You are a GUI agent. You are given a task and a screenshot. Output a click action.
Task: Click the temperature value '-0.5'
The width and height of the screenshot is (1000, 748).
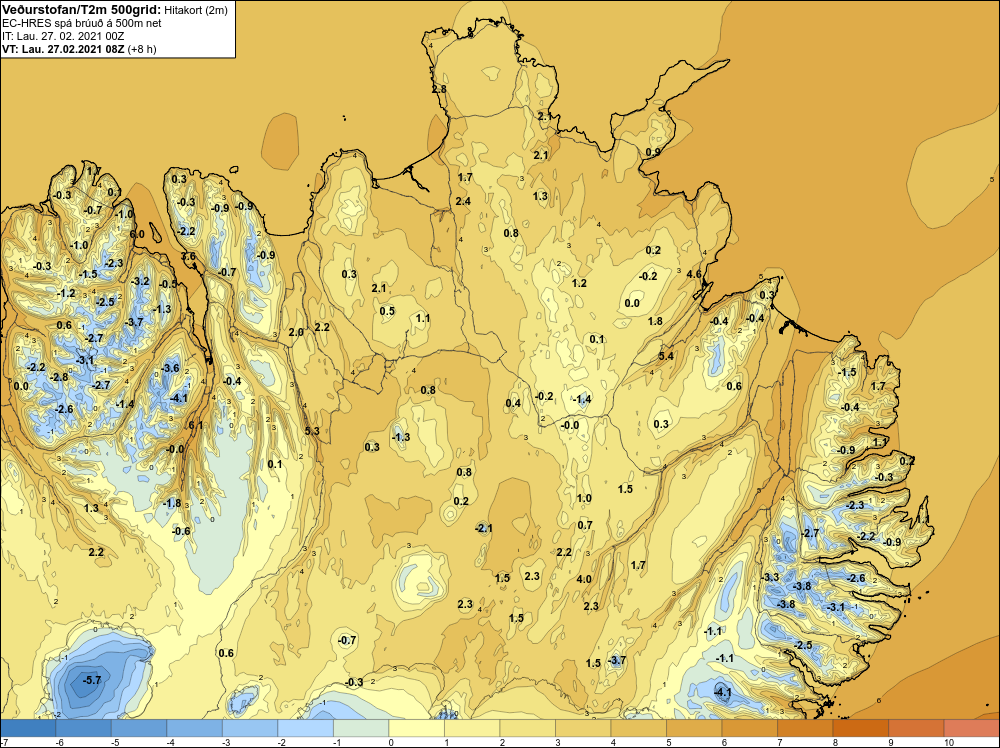pos(168,284)
